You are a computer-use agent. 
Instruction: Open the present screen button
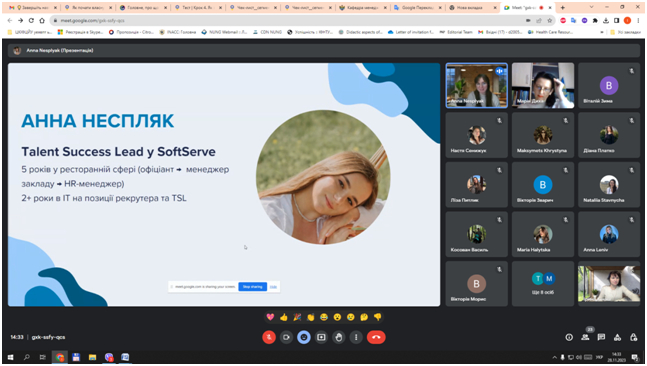click(x=321, y=337)
